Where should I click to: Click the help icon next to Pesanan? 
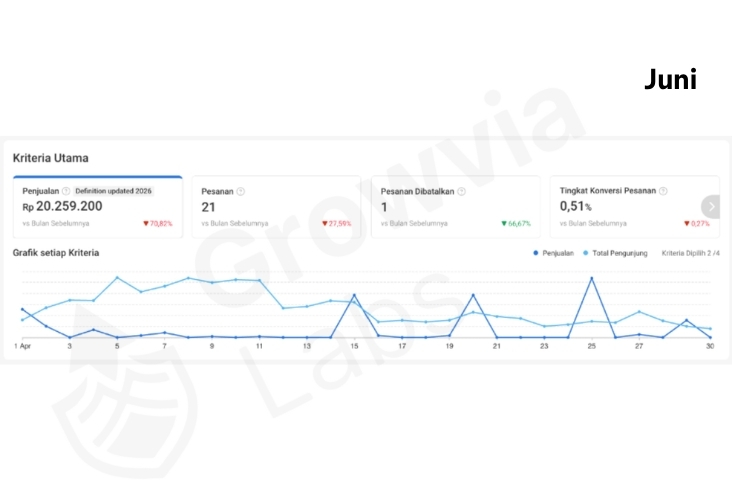[240, 191]
